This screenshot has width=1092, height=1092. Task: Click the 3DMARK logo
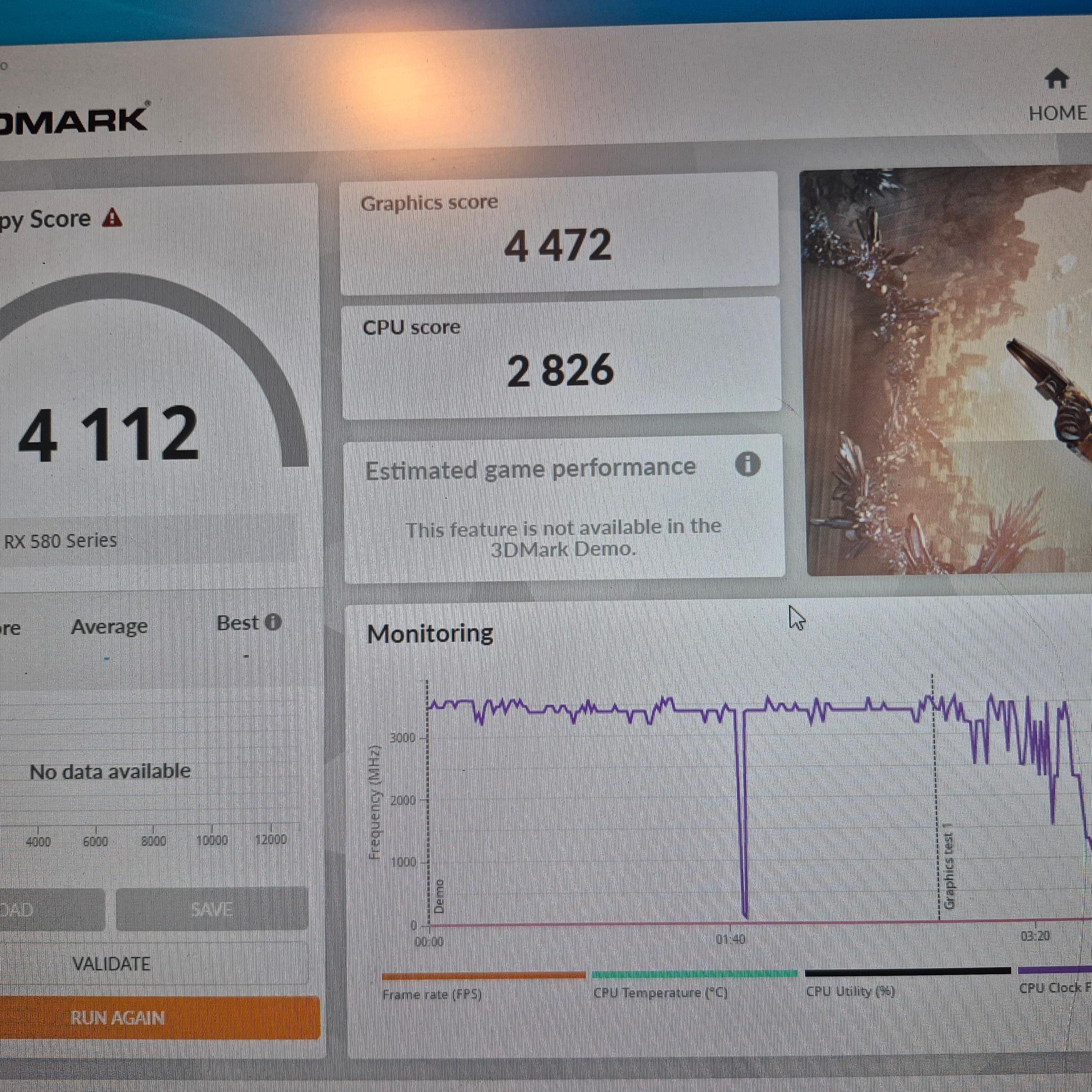[74, 121]
